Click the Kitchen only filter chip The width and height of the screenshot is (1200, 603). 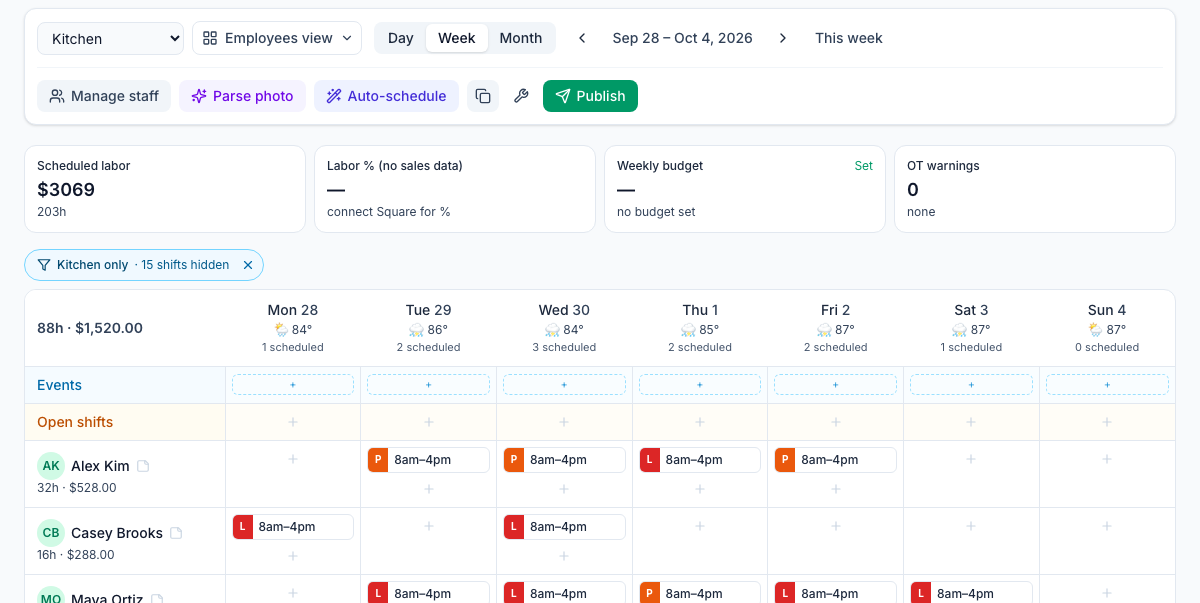(144, 265)
